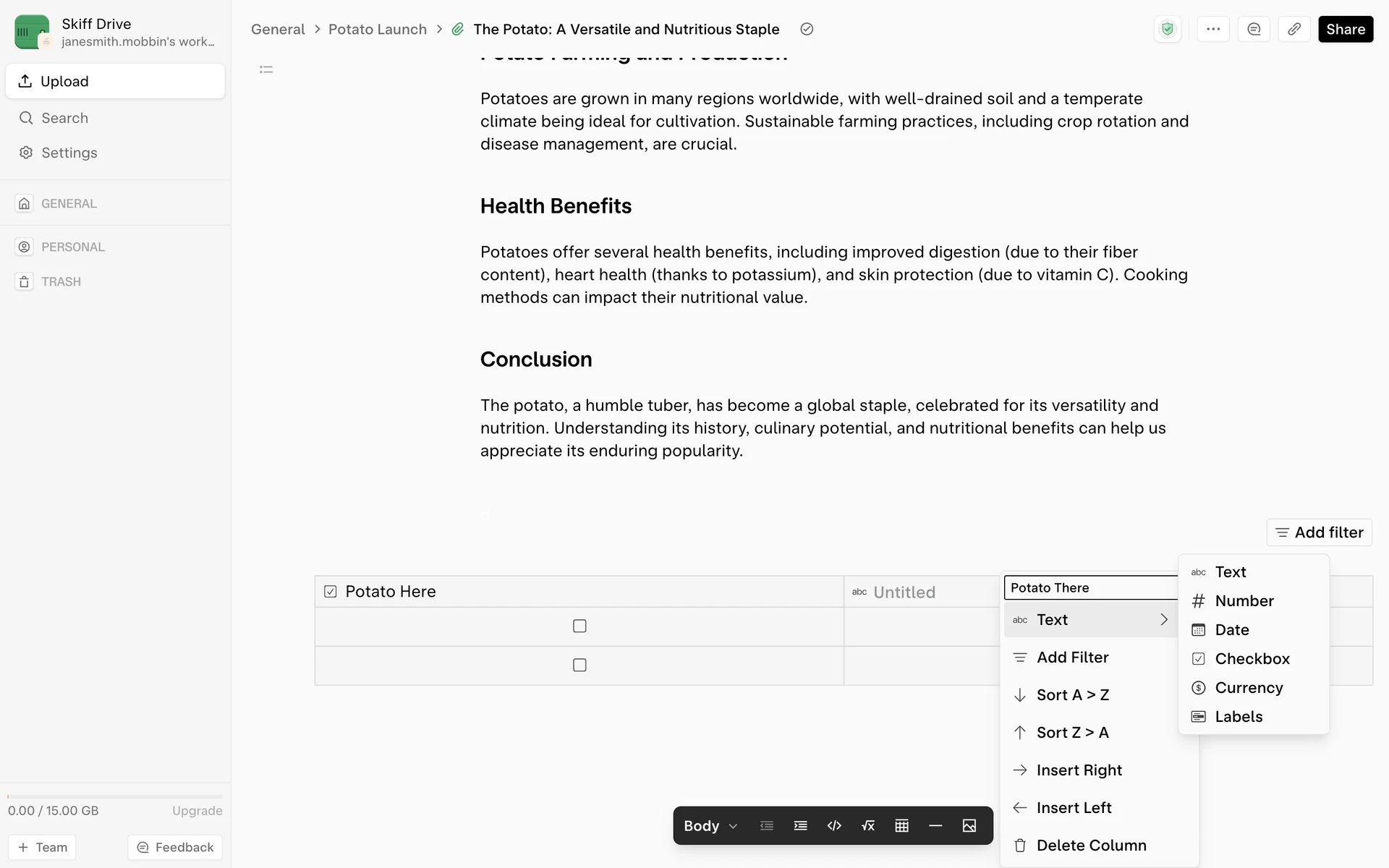The height and width of the screenshot is (868, 1389).
Task: Choose Delete Column from the menu
Action: pyautogui.click(x=1091, y=846)
